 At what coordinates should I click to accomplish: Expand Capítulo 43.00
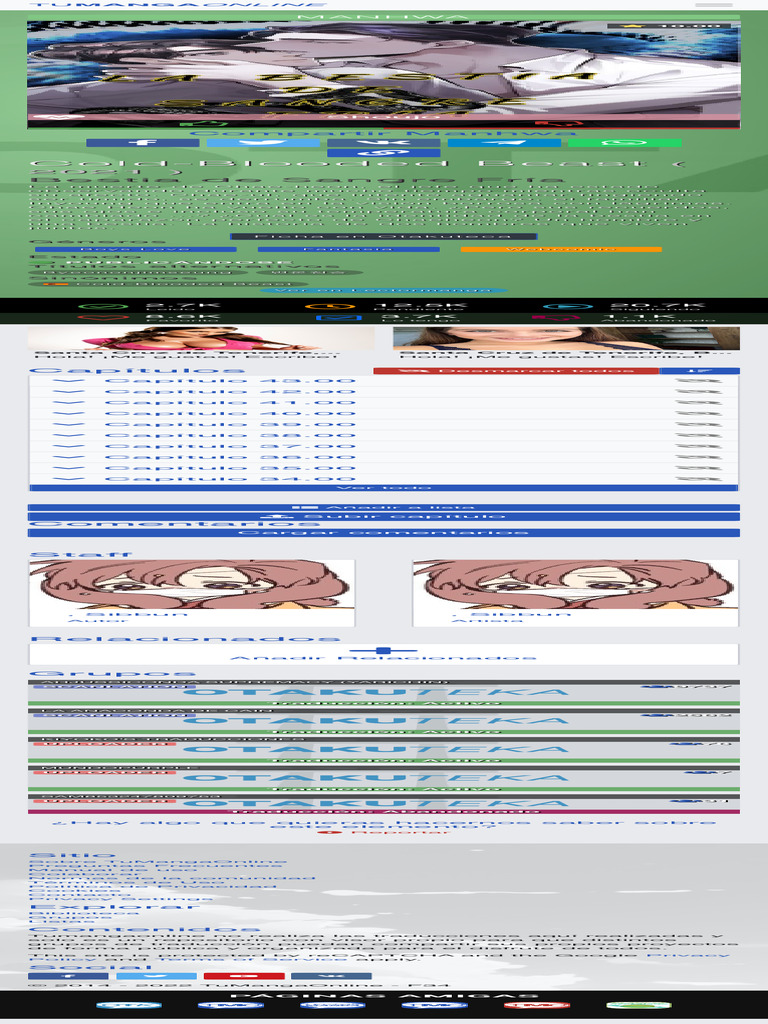230,381
